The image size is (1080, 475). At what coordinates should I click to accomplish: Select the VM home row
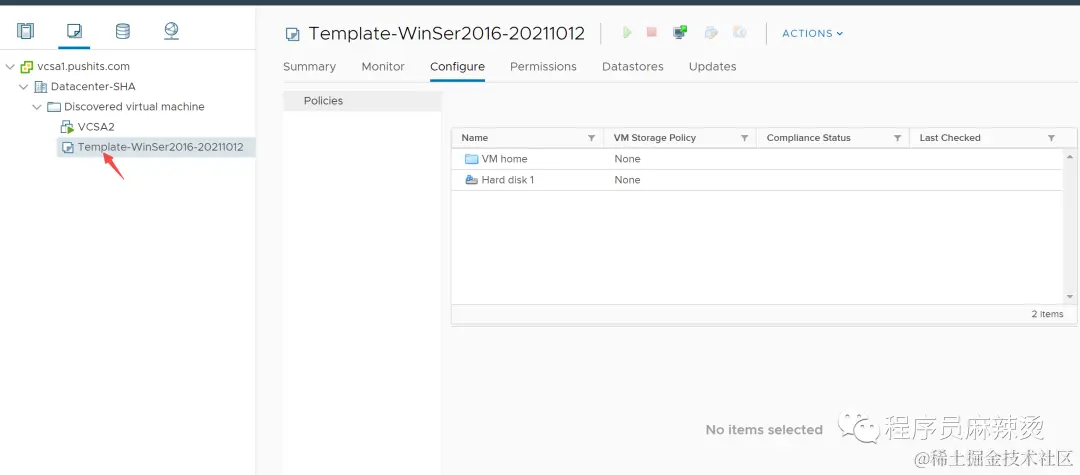758,159
